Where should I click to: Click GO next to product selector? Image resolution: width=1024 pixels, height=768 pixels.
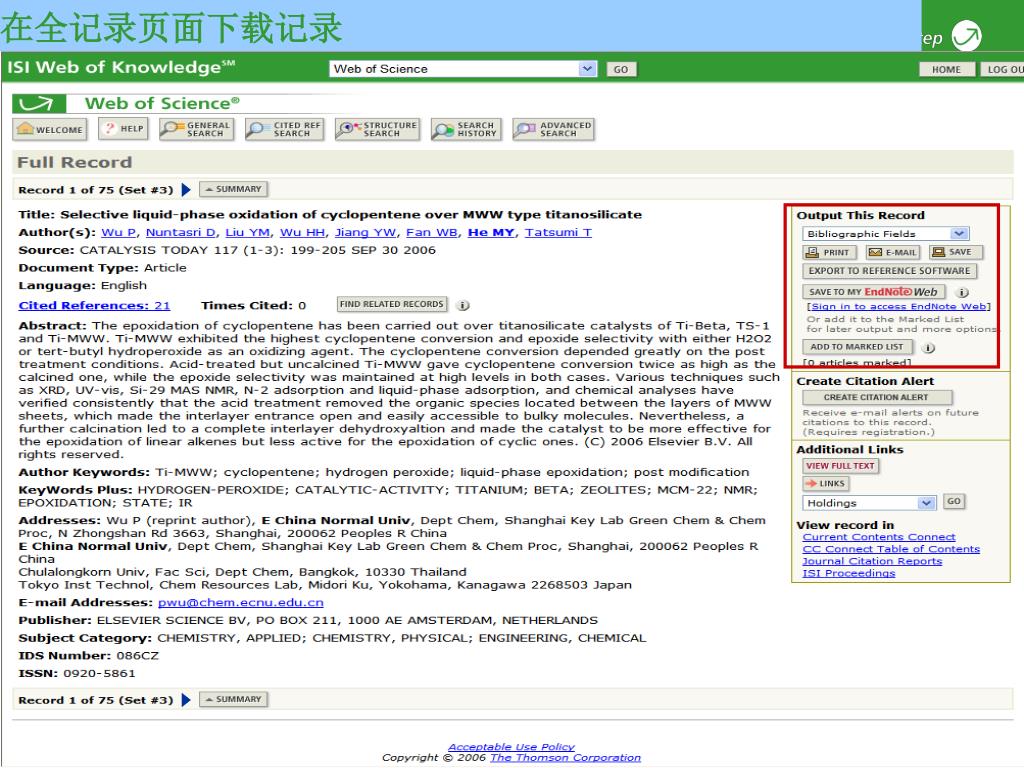click(621, 69)
